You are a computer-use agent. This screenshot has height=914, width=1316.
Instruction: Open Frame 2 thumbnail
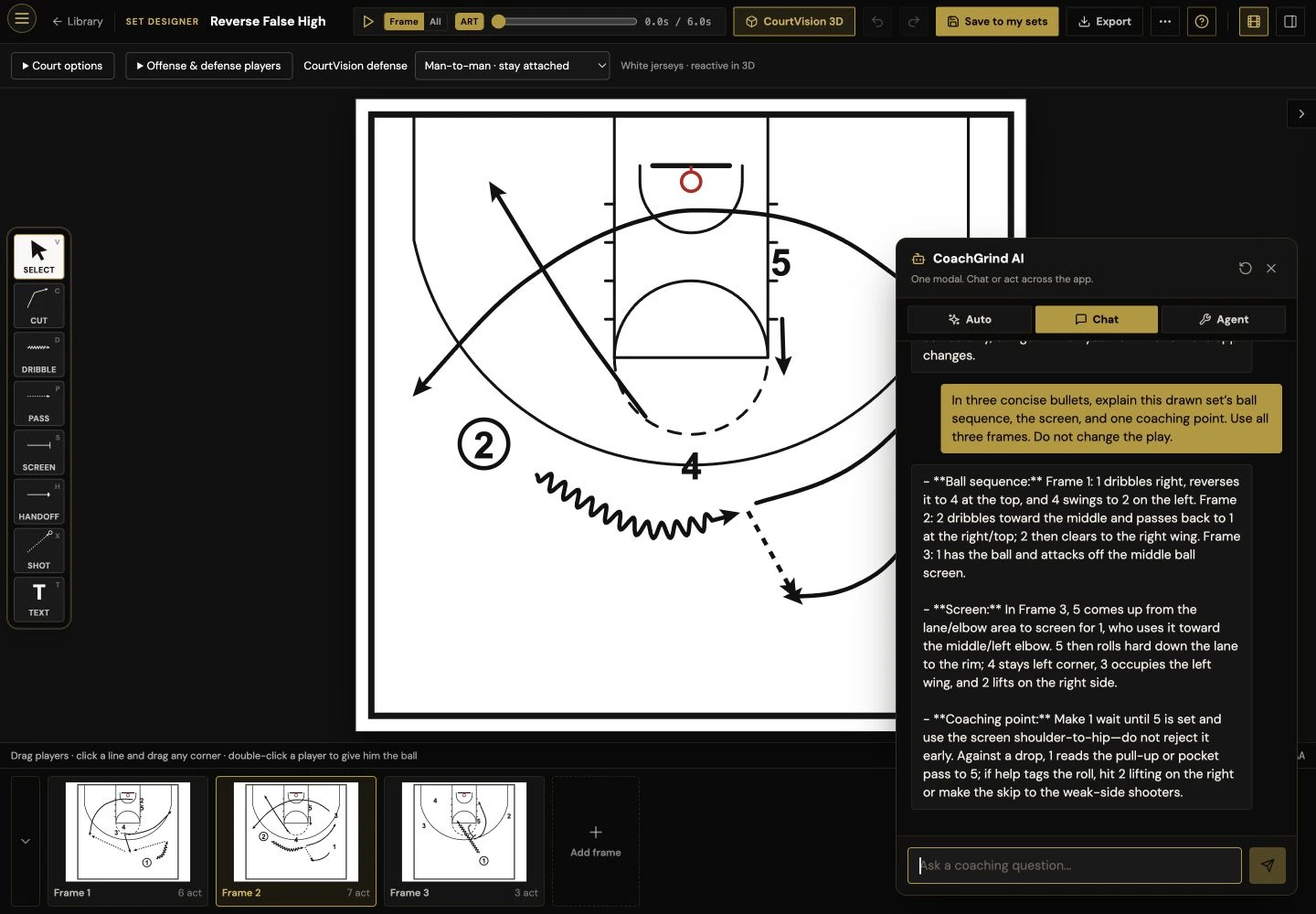click(296, 841)
